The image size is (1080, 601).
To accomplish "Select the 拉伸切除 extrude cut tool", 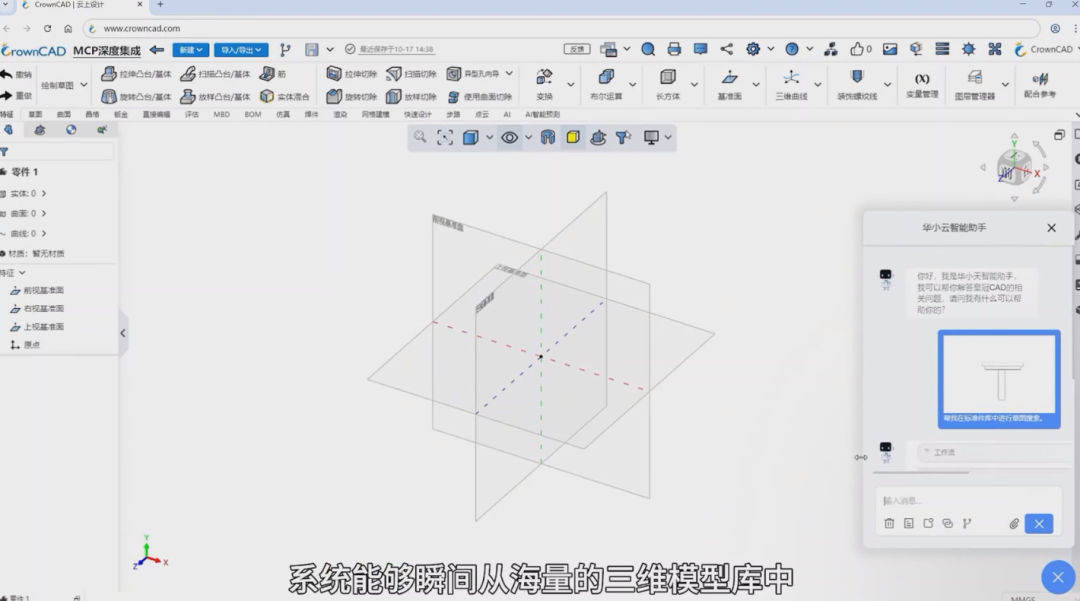I will pos(351,74).
